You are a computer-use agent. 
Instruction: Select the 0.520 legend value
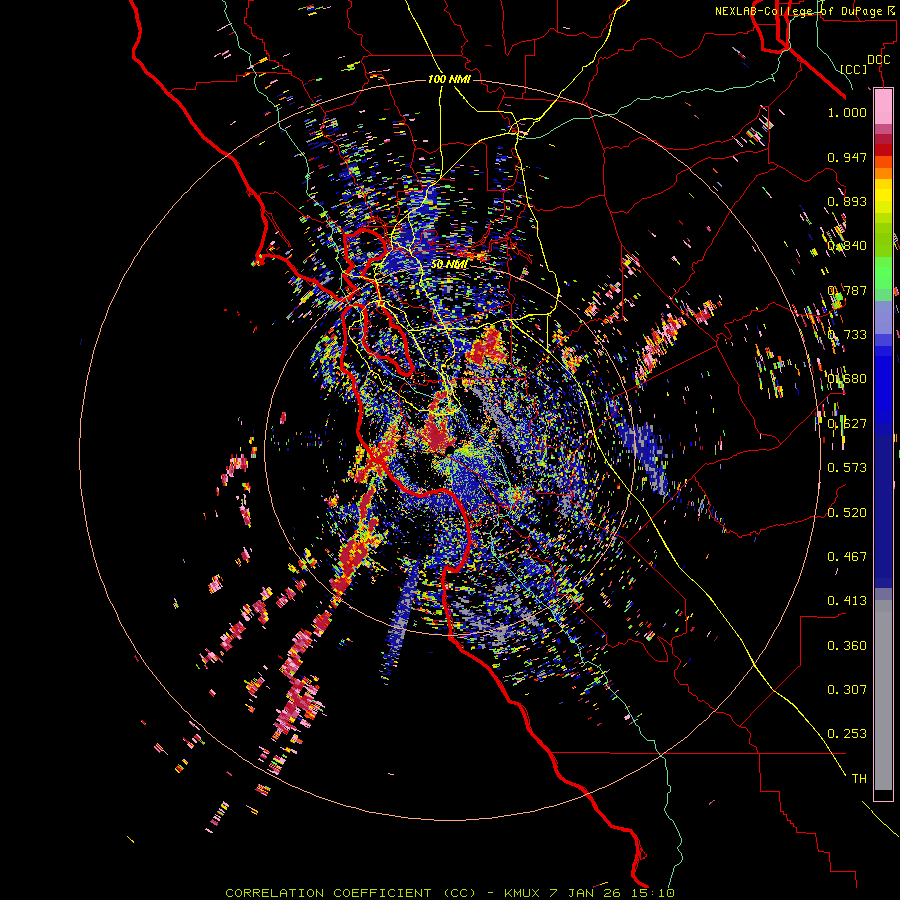pos(847,512)
